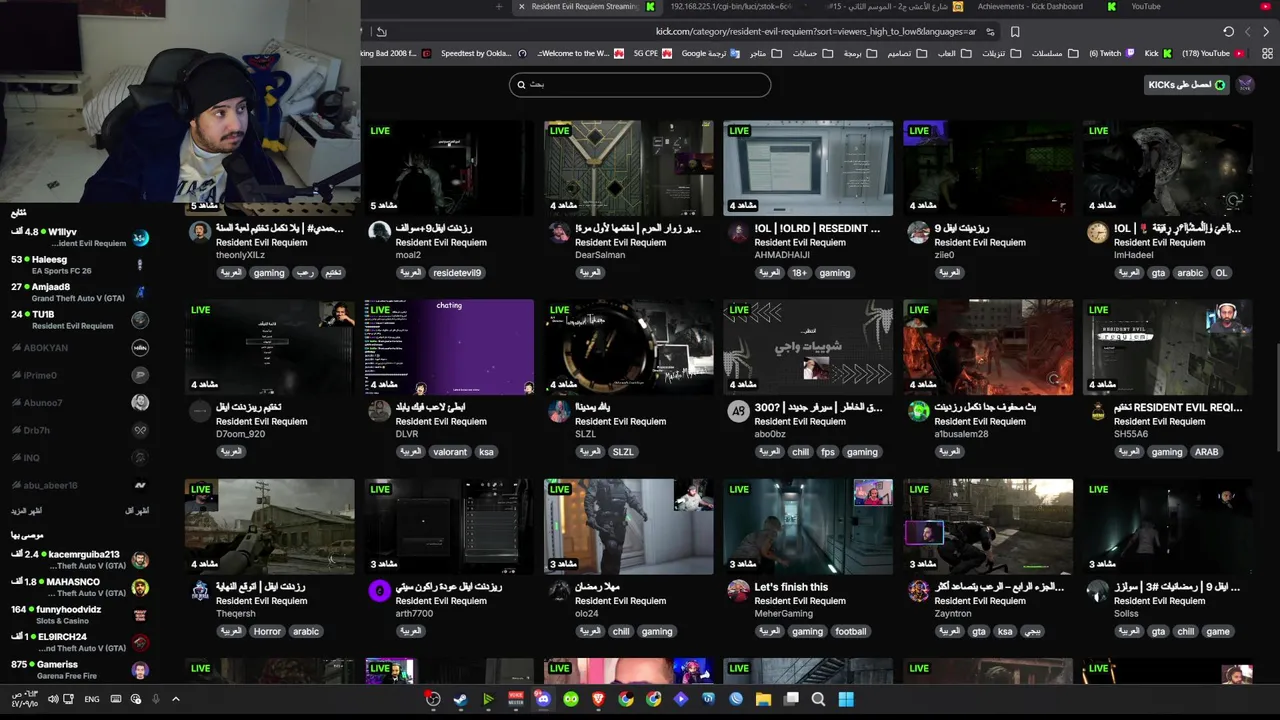The image size is (1280, 720).
Task: Open Discord from the taskbar
Action: click(x=543, y=699)
